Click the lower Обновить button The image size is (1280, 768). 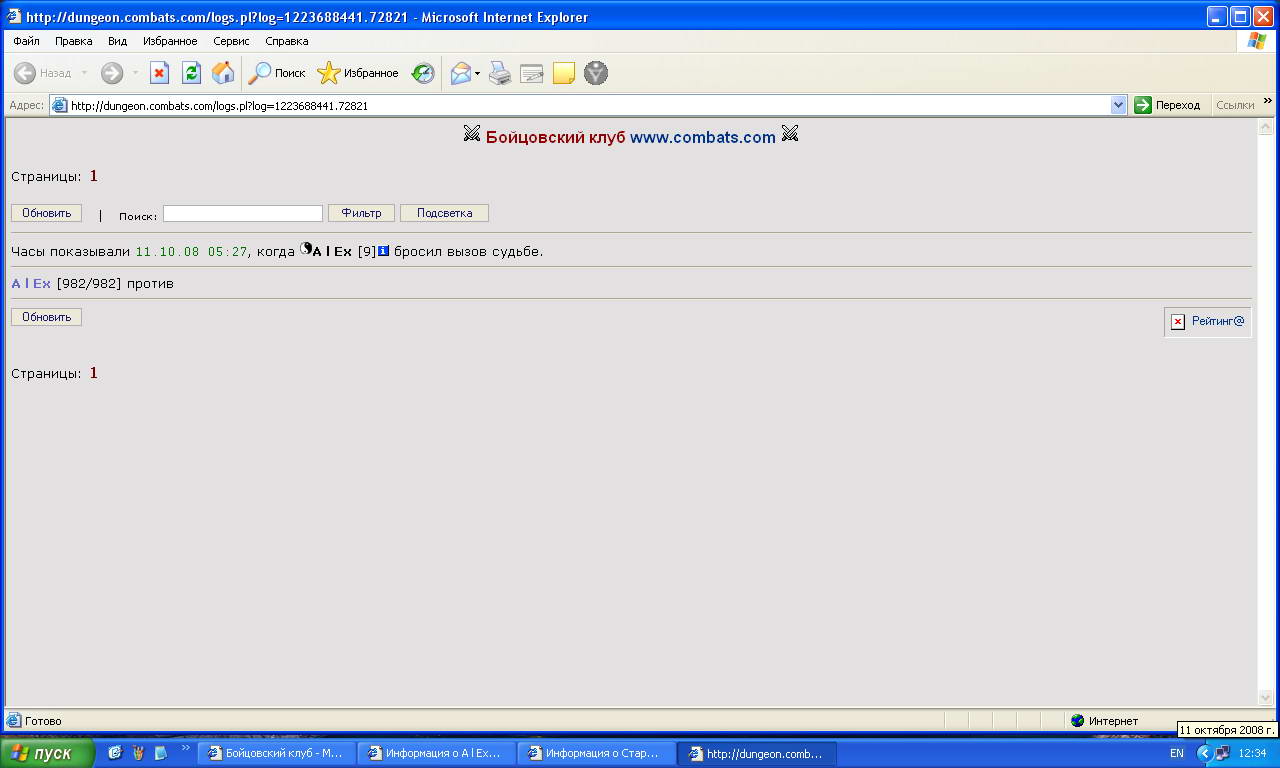click(47, 317)
